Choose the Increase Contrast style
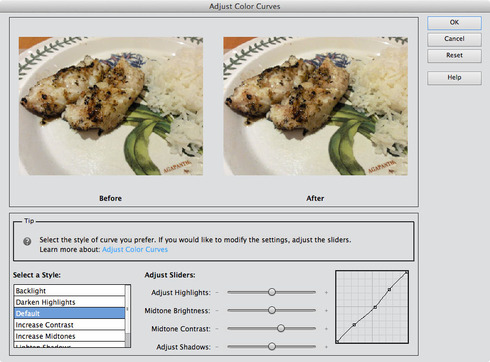Viewport: 490px width, 362px height. pos(69,325)
